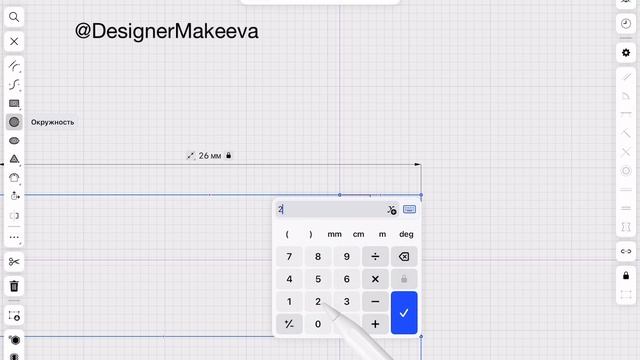Tap keypad digit 6
This screenshot has height=360, width=640.
pyautogui.click(x=347, y=279)
